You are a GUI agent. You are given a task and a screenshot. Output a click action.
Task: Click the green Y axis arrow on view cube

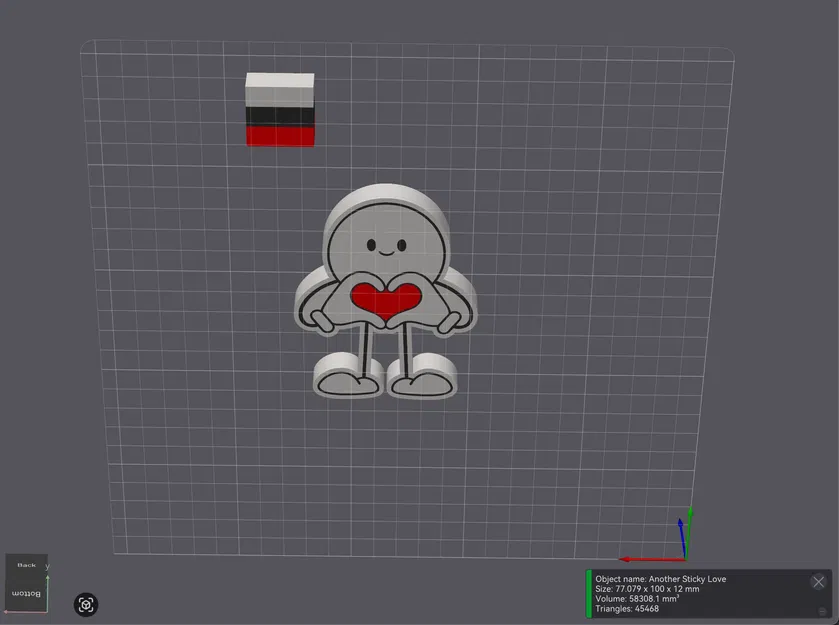click(48, 593)
